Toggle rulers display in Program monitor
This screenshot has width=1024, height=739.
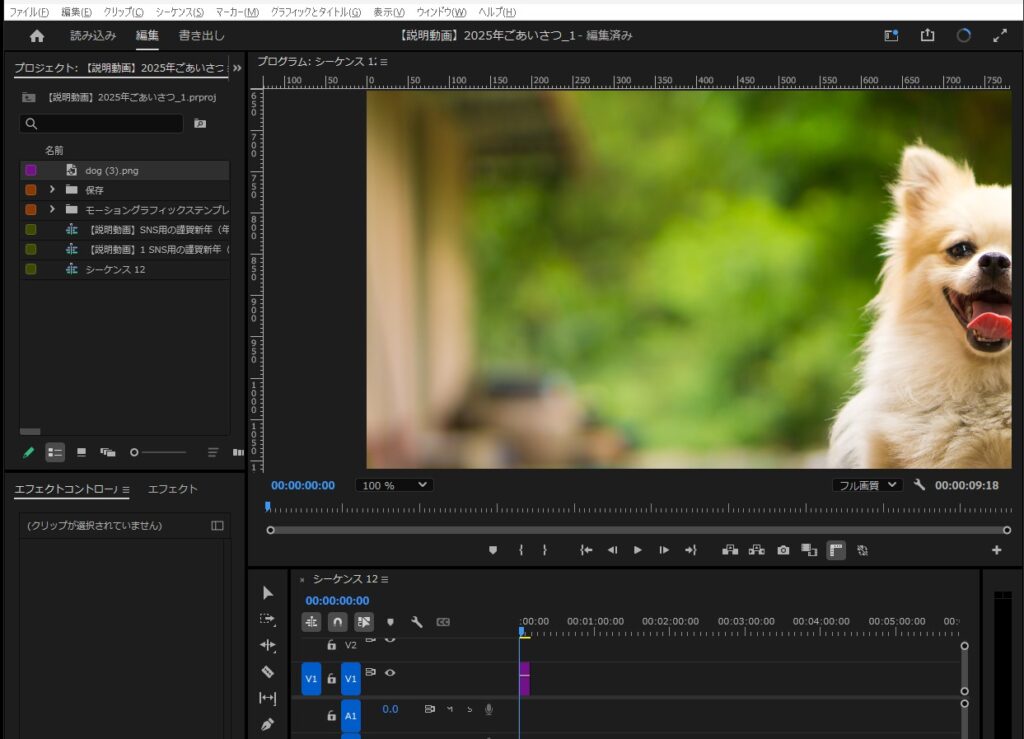pyautogui.click(x=836, y=550)
